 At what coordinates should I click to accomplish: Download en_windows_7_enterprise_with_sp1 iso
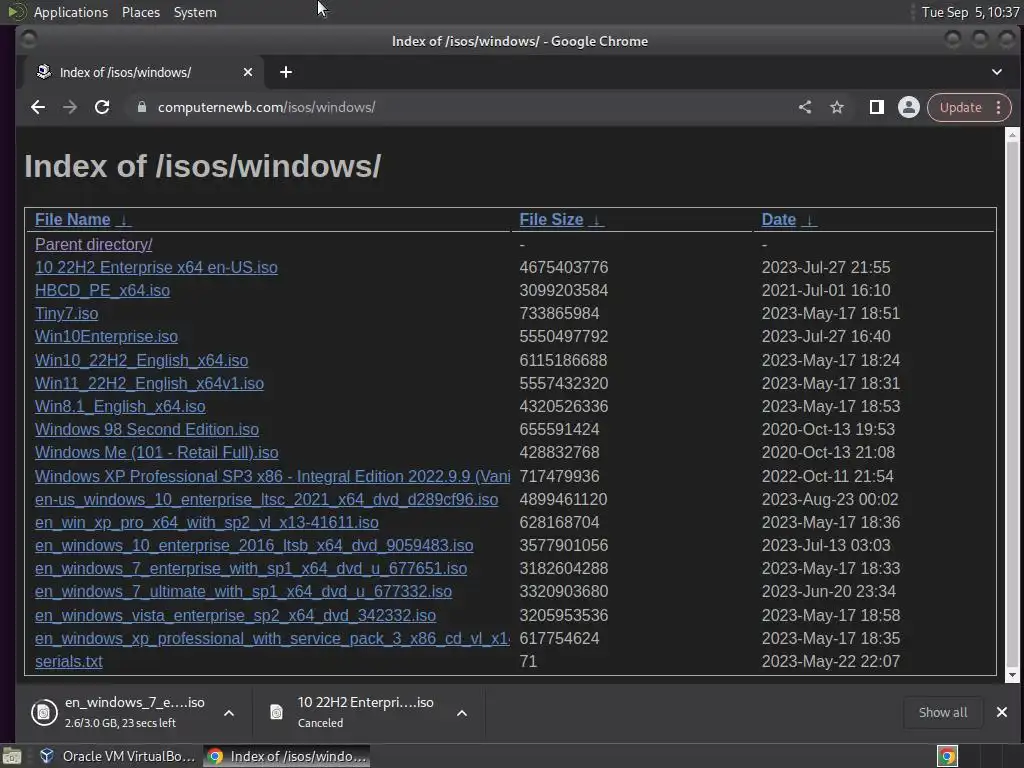(251, 568)
